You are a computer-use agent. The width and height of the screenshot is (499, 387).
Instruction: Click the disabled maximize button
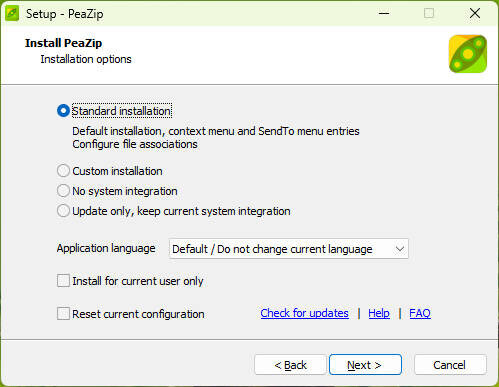coord(429,14)
